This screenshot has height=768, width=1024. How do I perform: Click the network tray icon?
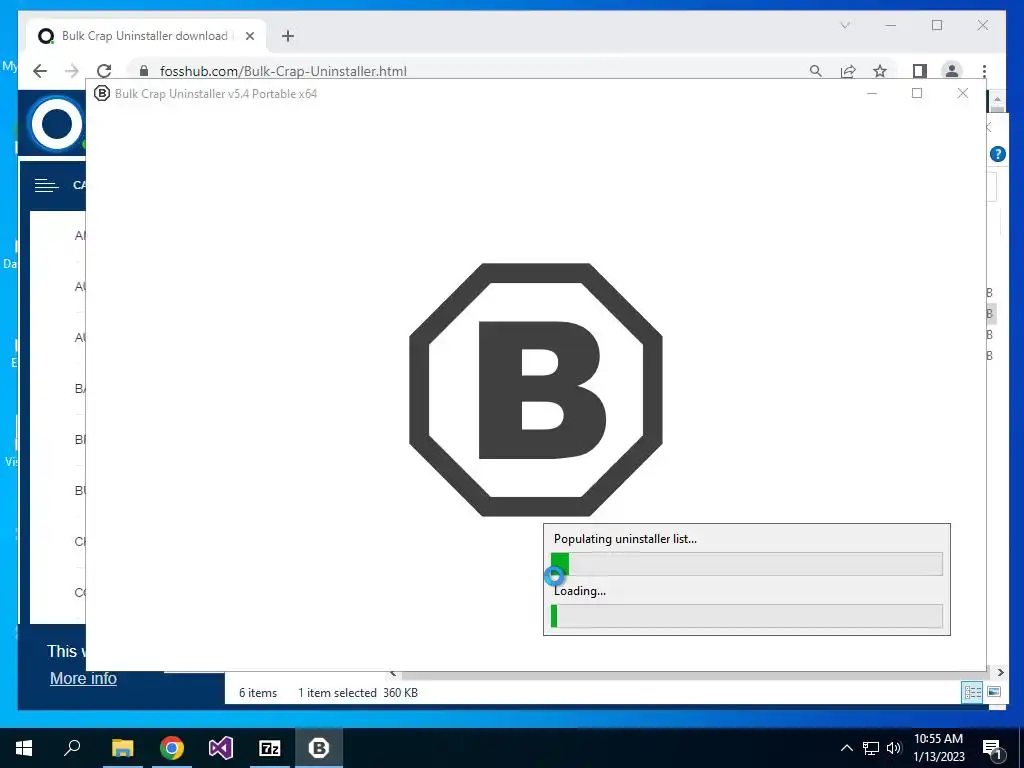click(x=871, y=748)
